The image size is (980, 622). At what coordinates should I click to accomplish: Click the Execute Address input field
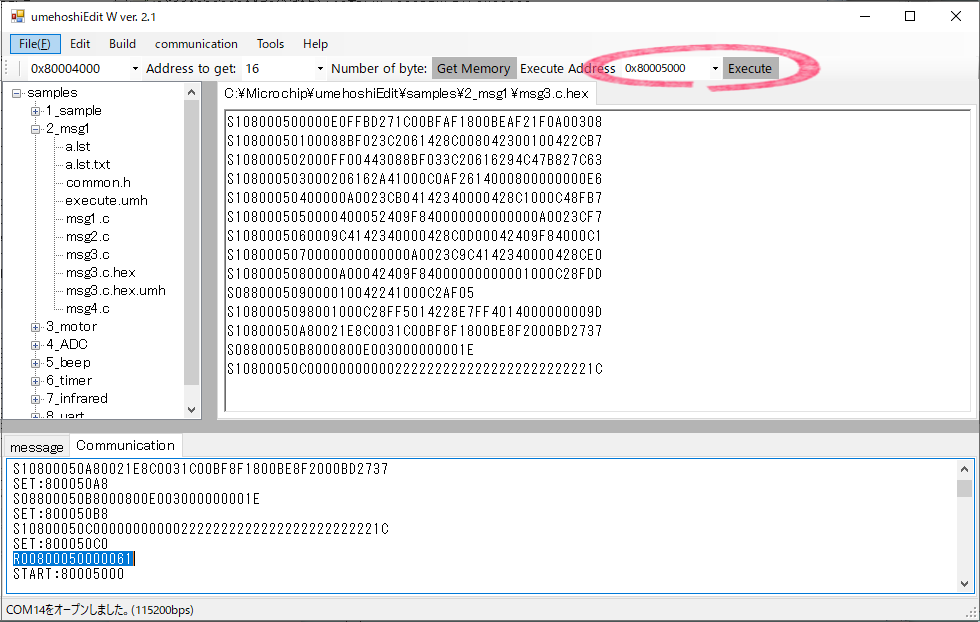(x=663, y=69)
